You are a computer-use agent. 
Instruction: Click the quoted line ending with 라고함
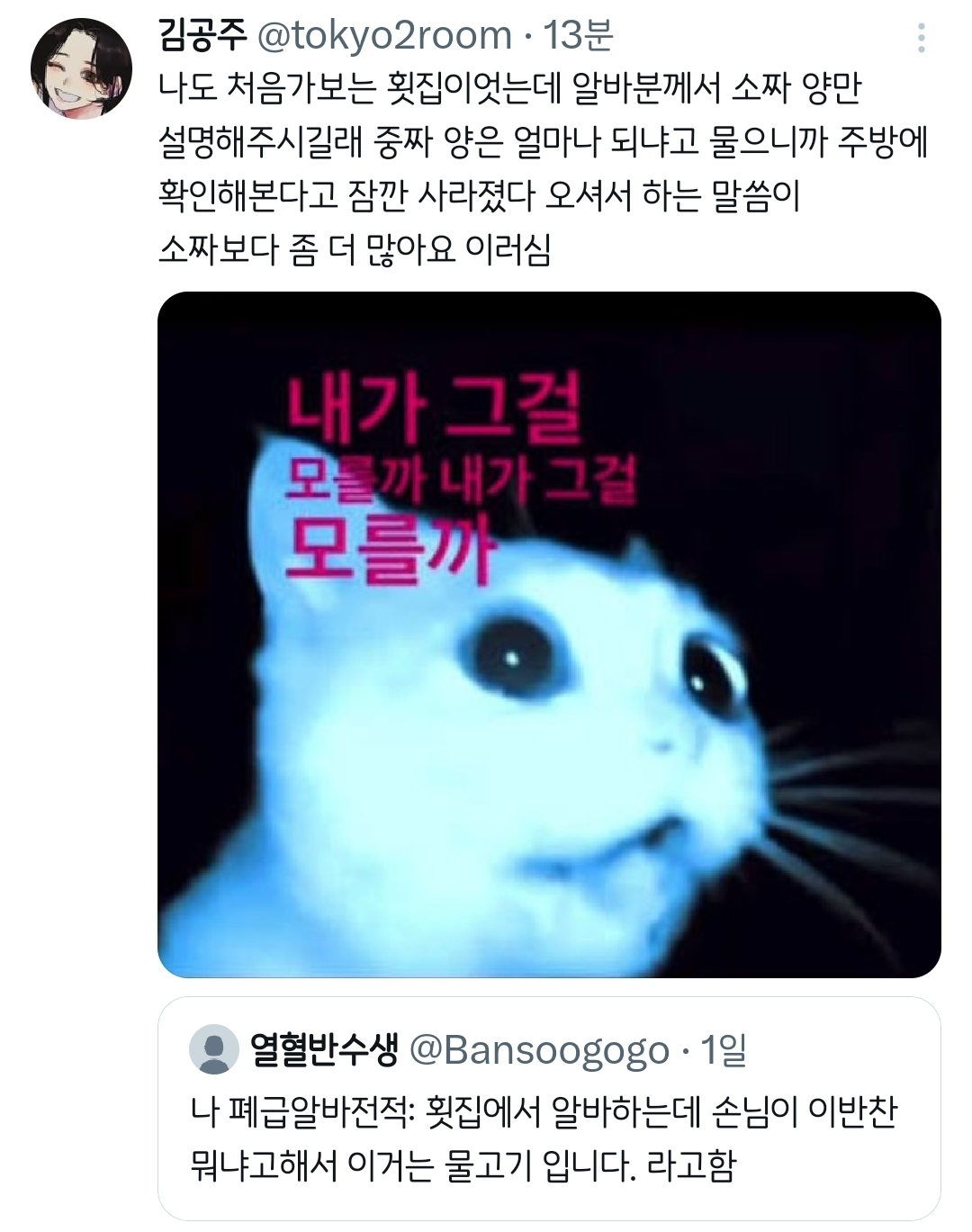(x=463, y=1165)
